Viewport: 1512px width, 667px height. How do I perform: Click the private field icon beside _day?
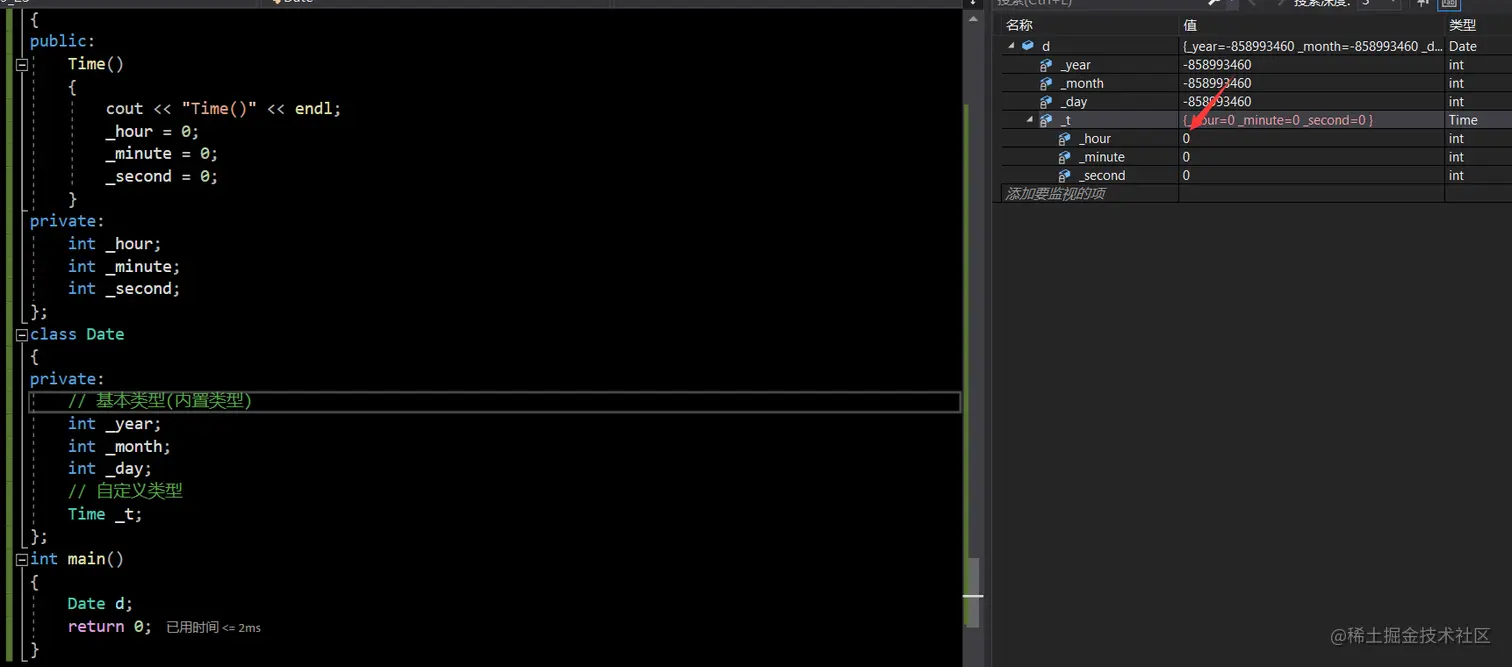pyautogui.click(x=1046, y=102)
